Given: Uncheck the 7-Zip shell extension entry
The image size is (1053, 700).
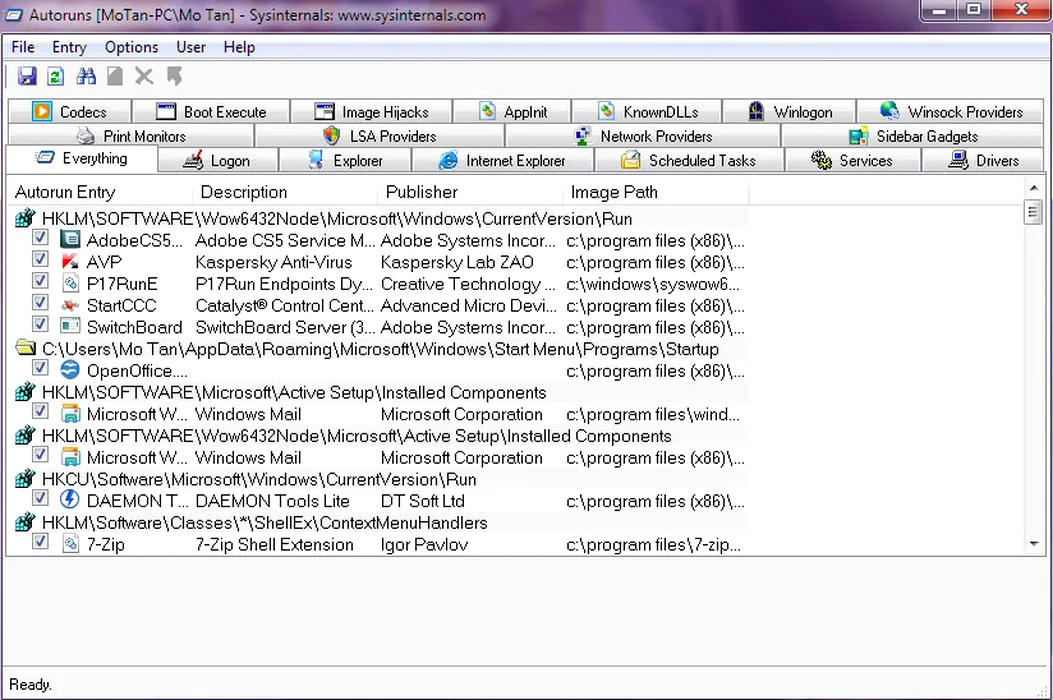Looking at the screenshot, I should point(40,541).
